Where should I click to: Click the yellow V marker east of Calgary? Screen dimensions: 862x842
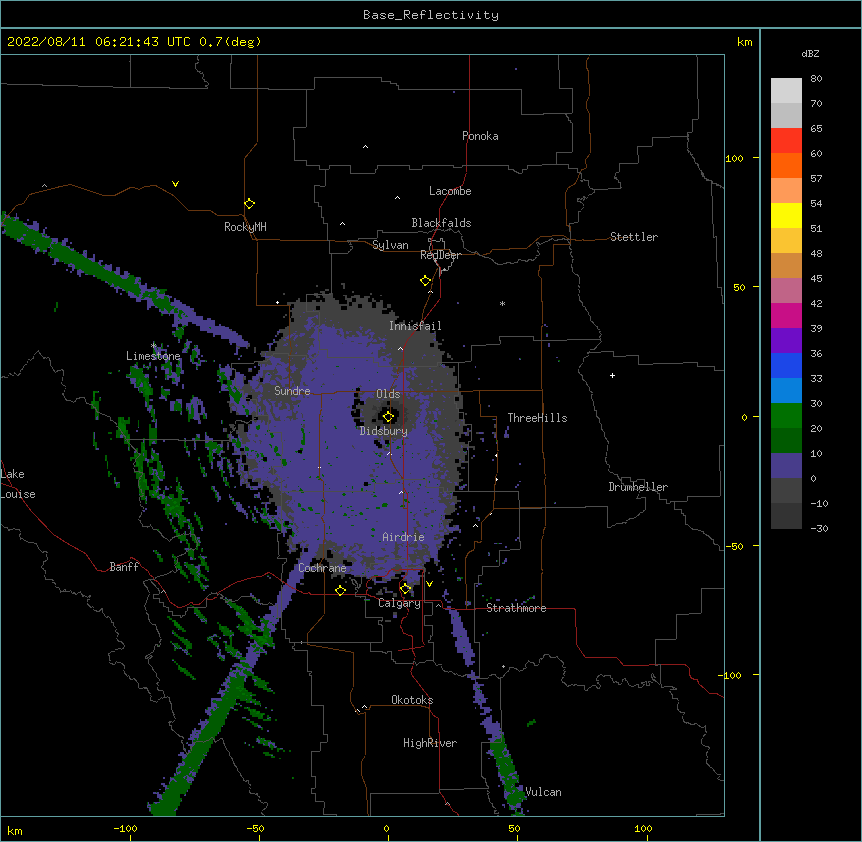(429, 584)
